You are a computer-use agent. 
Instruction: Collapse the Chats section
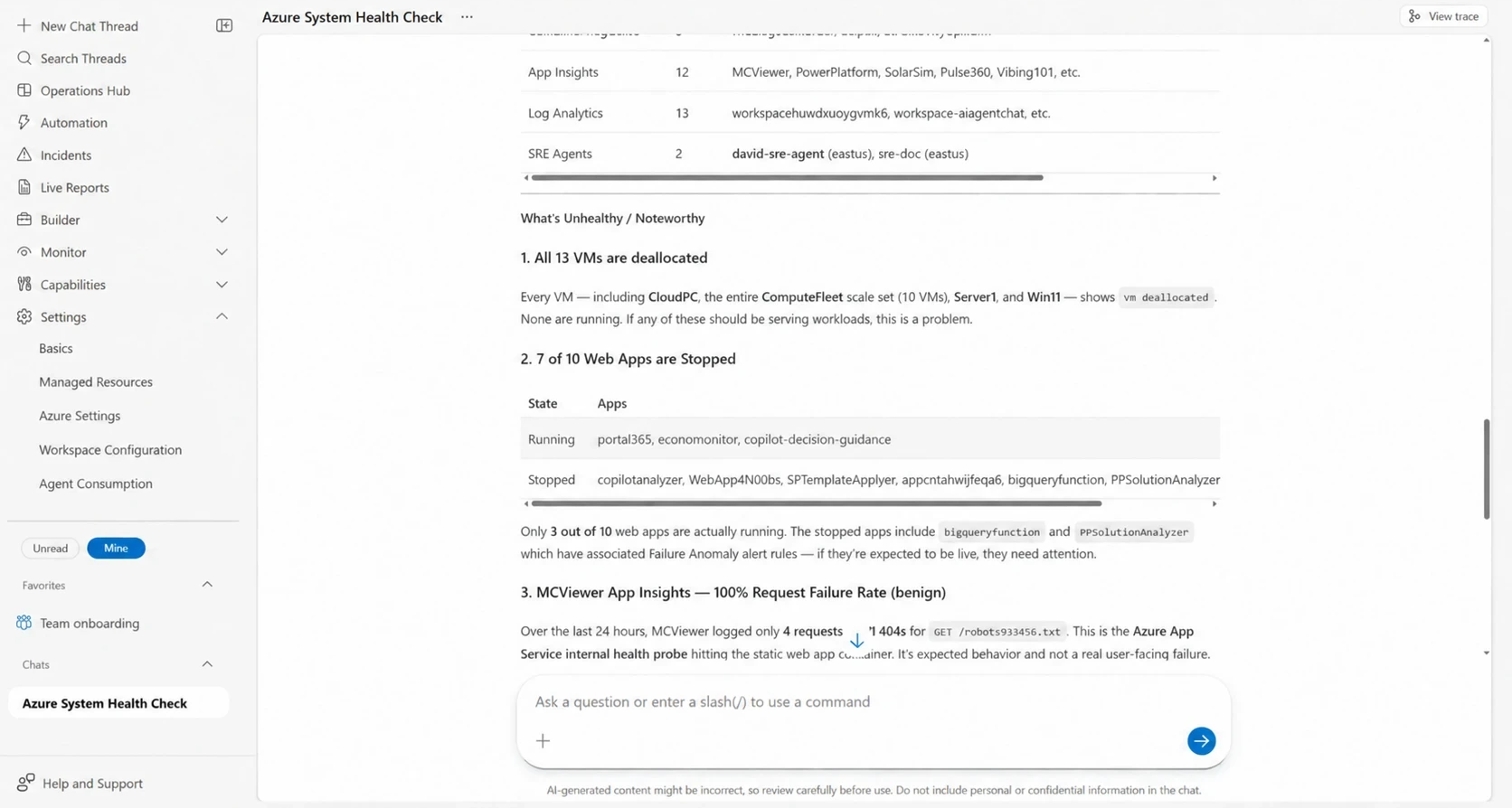[x=207, y=664]
